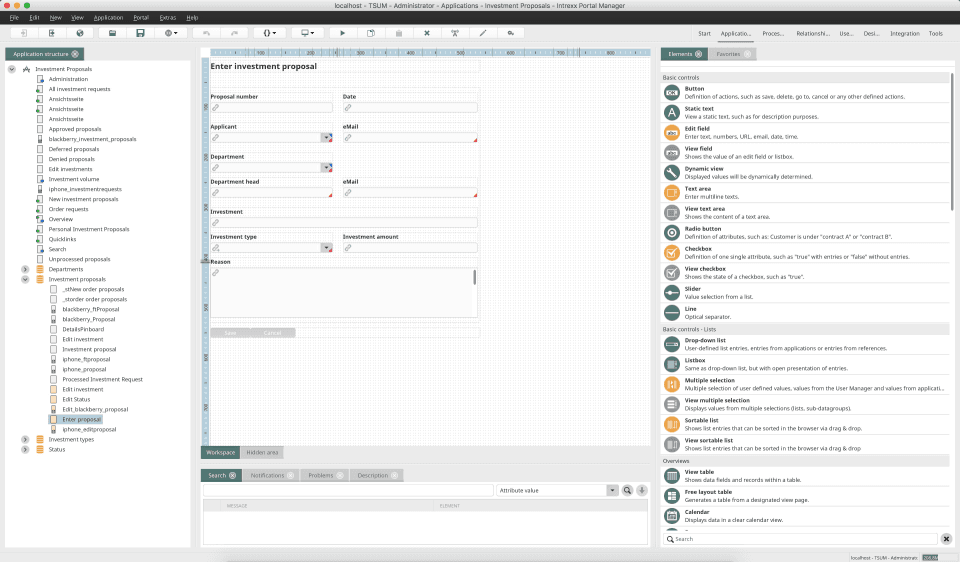The height and width of the screenshot is (562, 960).
Task: Select the Dynamic view element icon
Action: 672,173
